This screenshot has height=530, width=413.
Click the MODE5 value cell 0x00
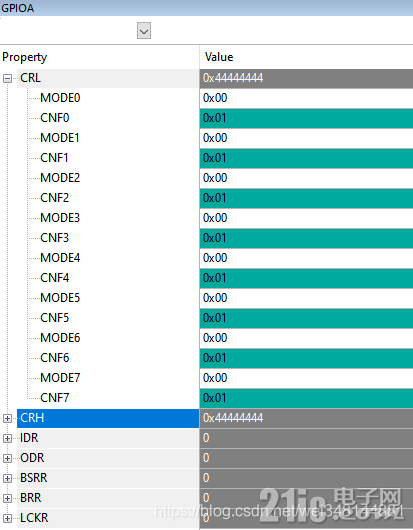point(306,298)
